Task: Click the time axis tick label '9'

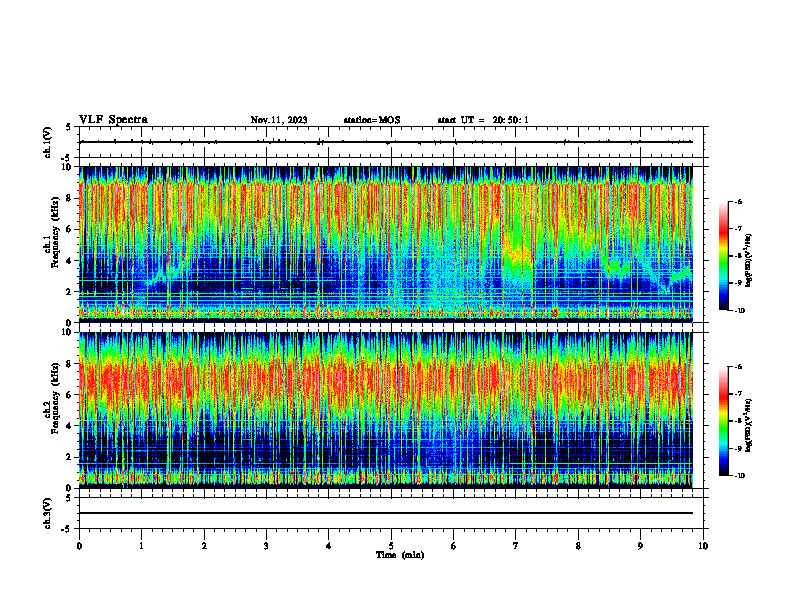Action: (x=640, y=546)
